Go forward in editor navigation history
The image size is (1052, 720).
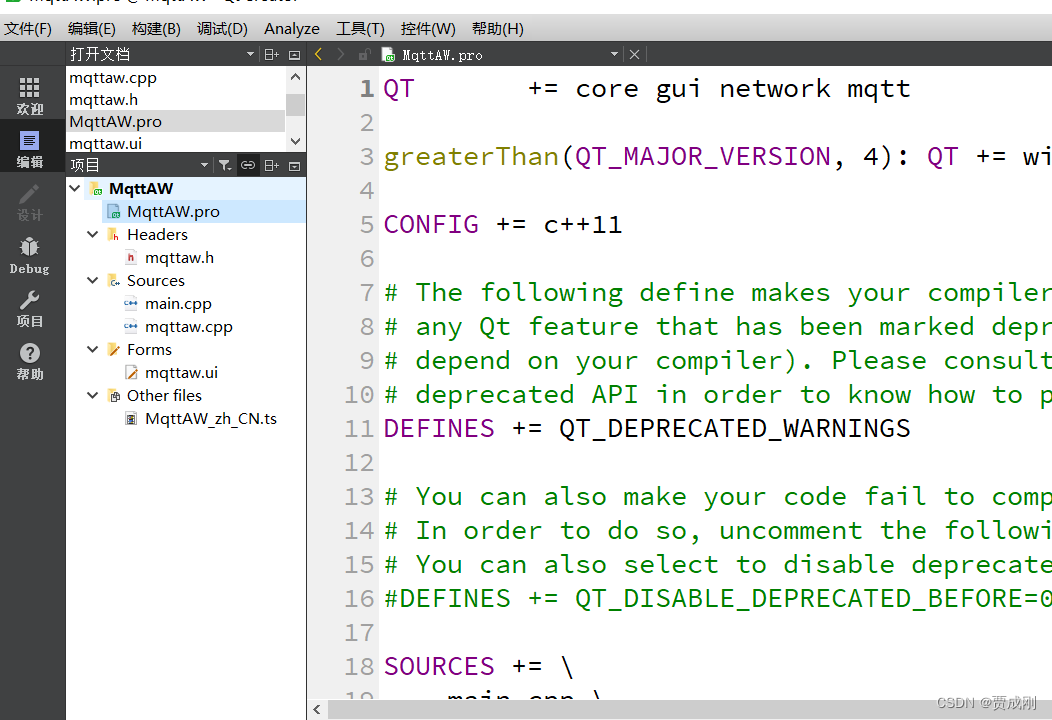point(341,54)
